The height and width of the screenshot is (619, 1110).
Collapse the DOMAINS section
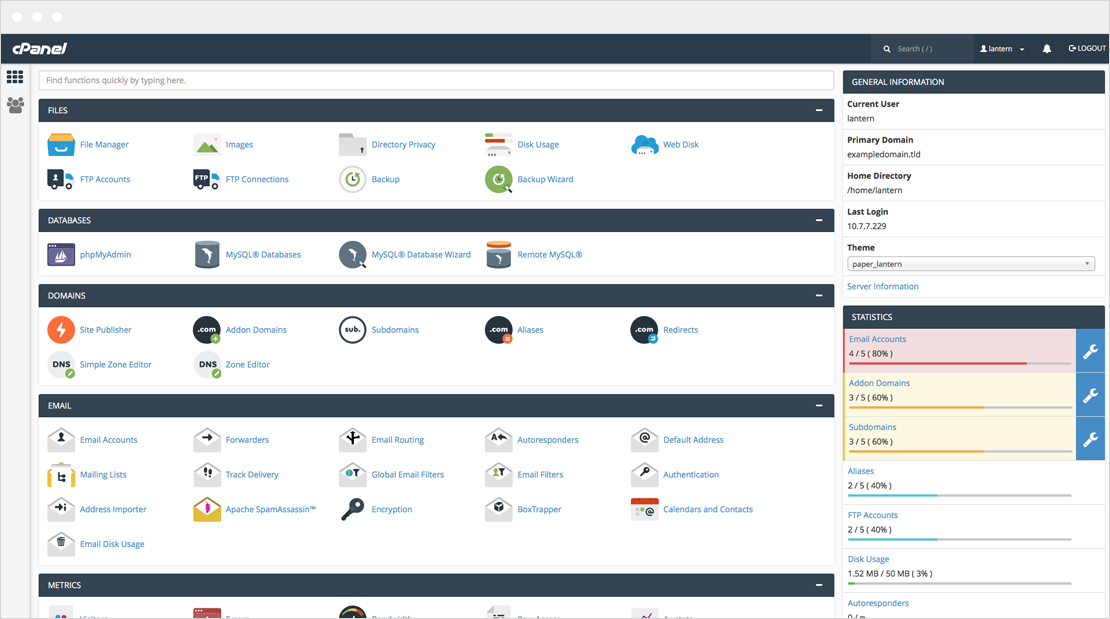[x=820, y=295]
